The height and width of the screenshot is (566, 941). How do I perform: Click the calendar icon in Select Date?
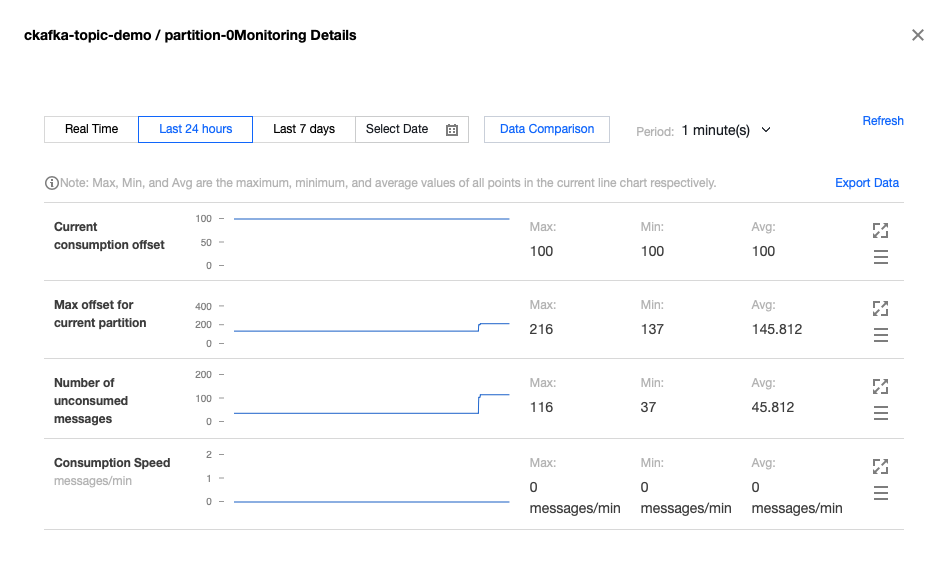452,130
